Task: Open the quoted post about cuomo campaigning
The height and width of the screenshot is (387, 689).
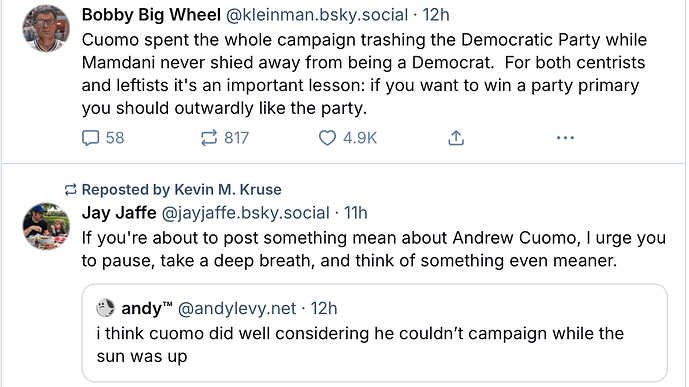Action: point(374,333)
